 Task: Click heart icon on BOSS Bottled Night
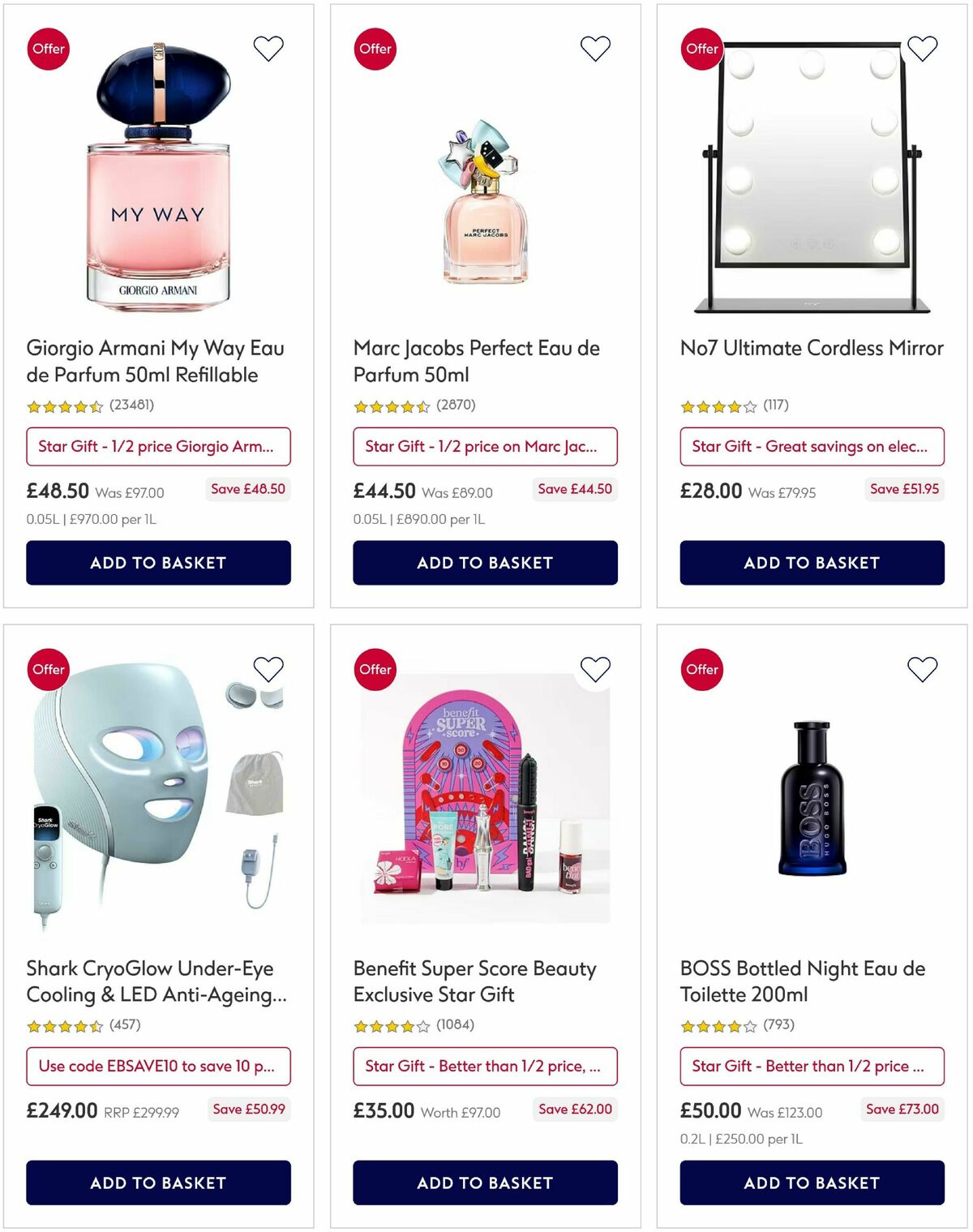click(x=922, y=669)
